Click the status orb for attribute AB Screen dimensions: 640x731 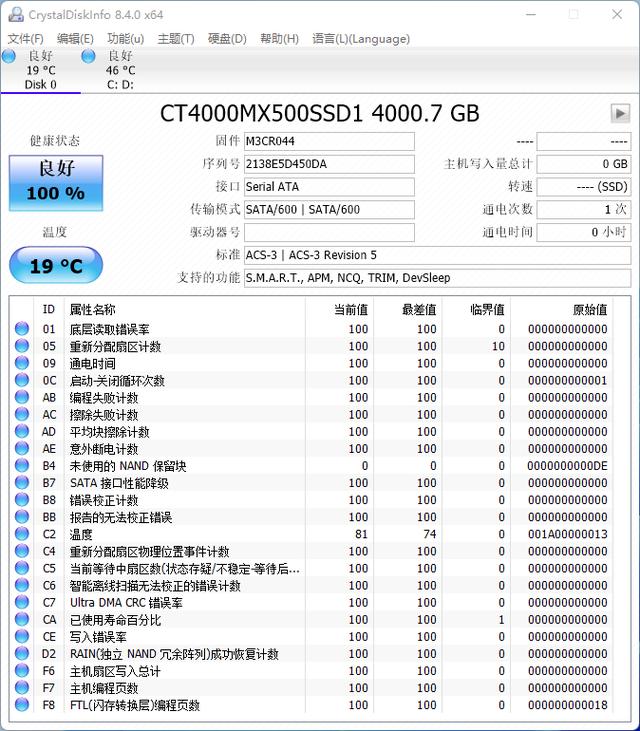click(21, 397)
